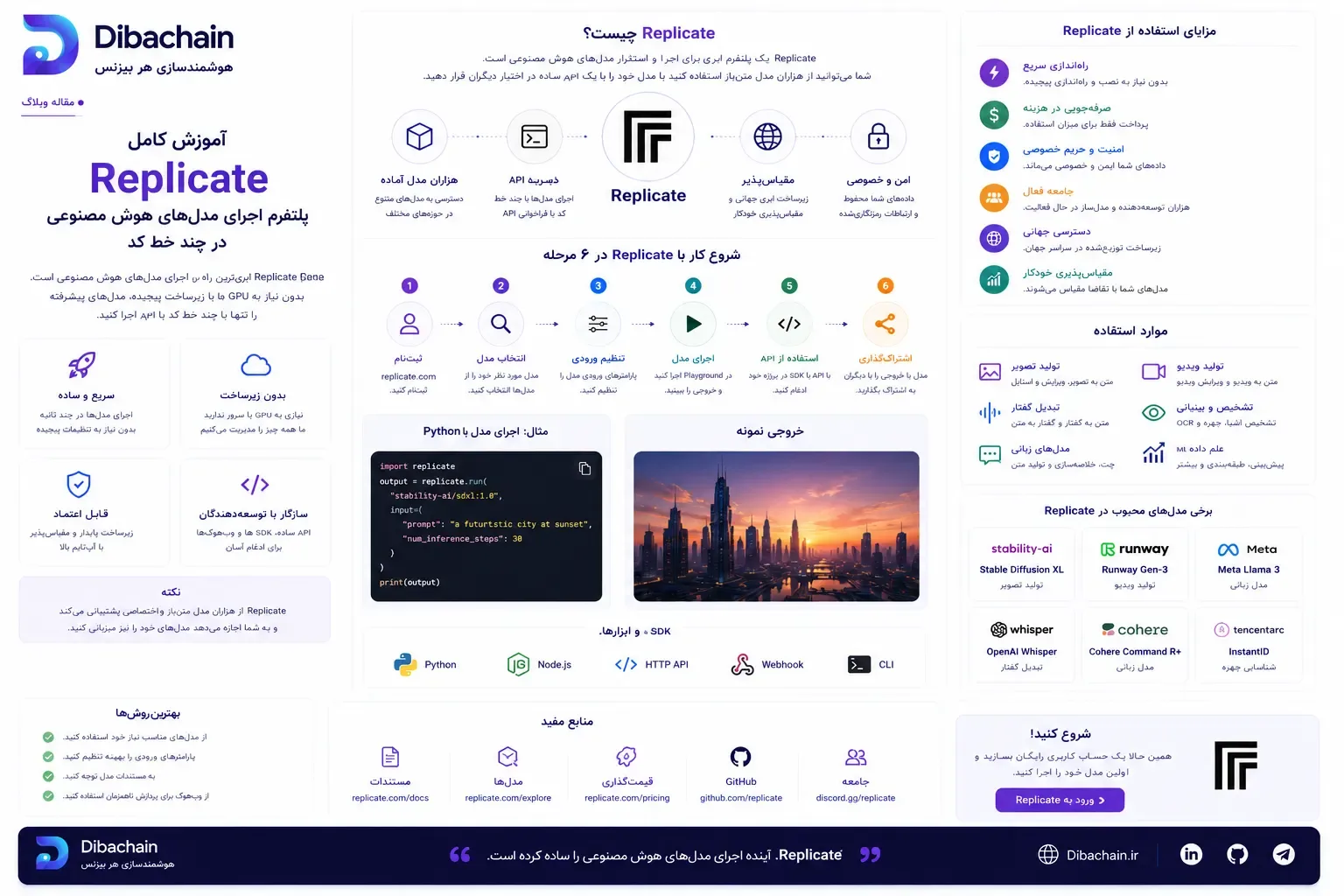This screenshot has width=1344, height=896.
Task: Open replicate.com/docs link
Action: point(390,798)
